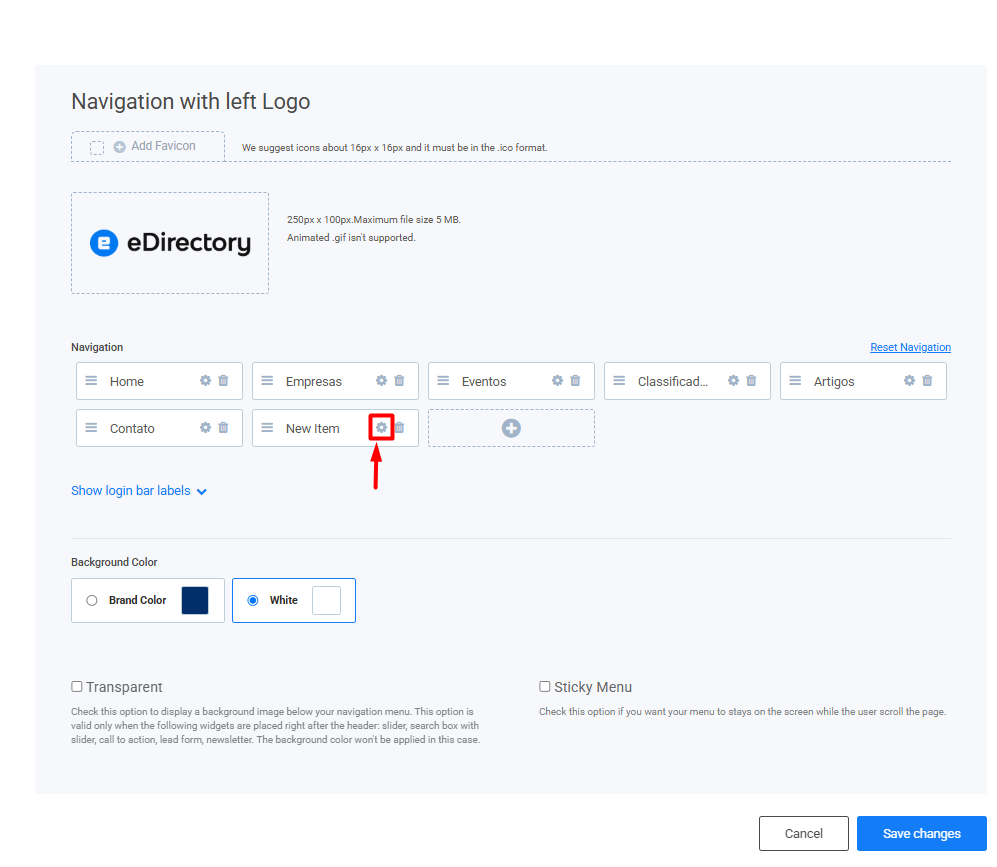Open settings gear for Artigos item
The height and width of the screenshot is (867, 997).
[910, 381]
